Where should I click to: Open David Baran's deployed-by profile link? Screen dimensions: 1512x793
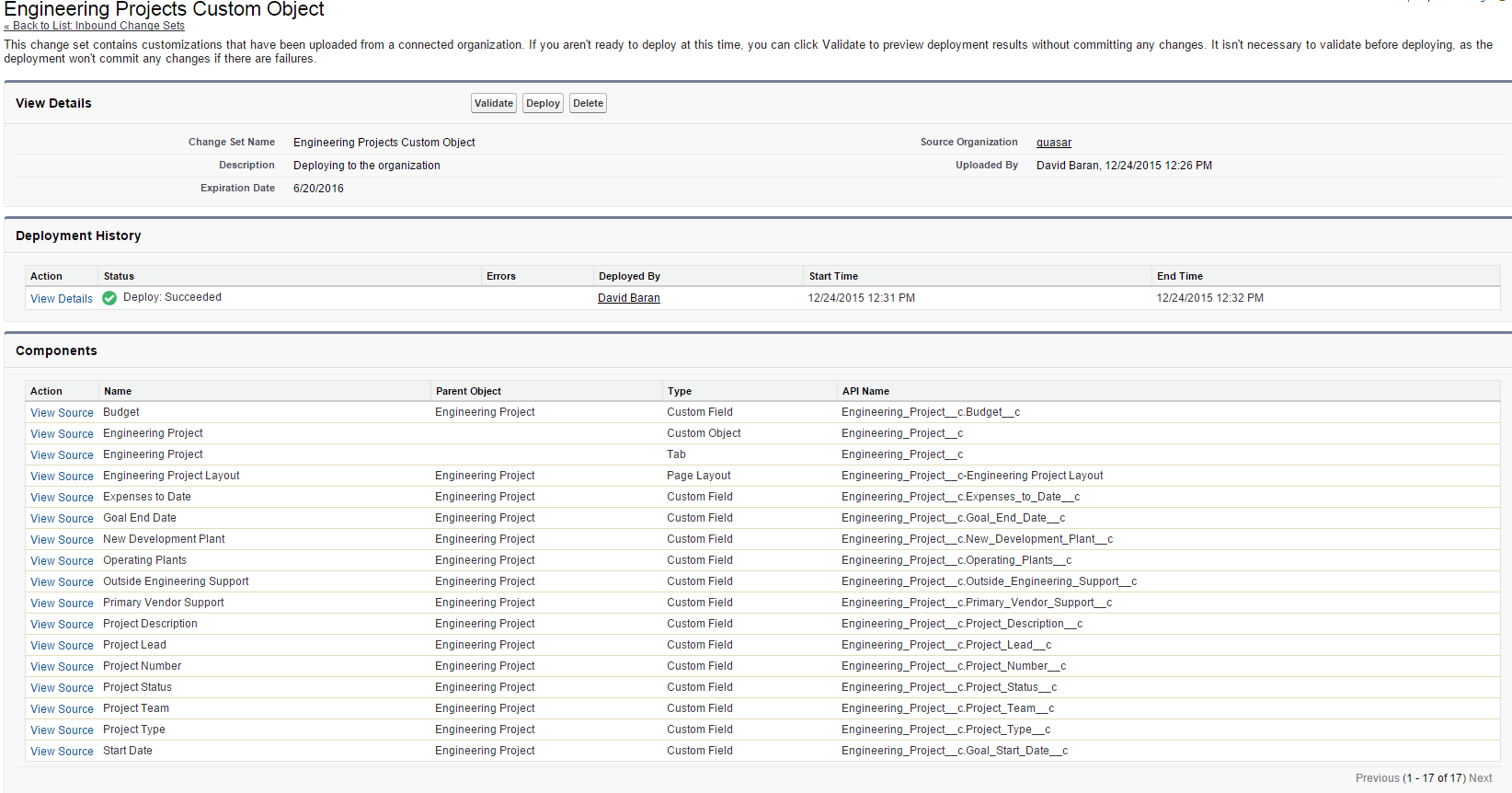[628, 298]
